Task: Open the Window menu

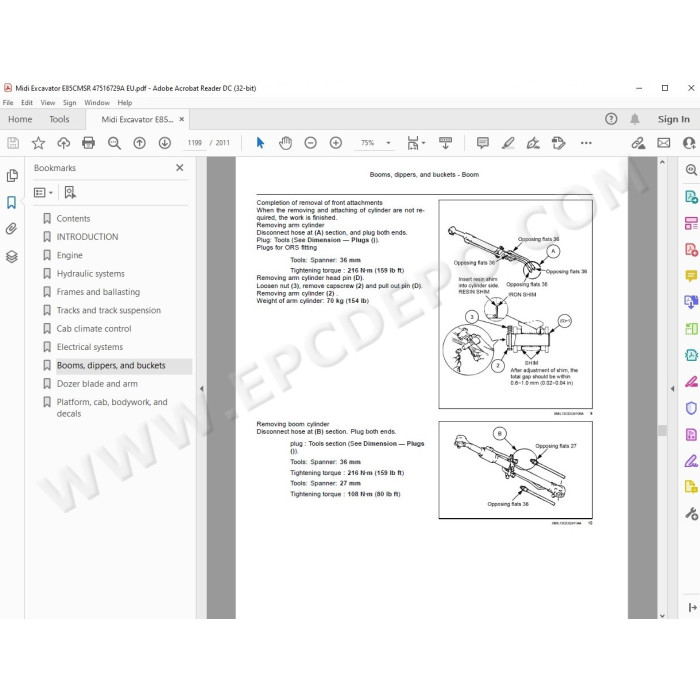Action: click(97, 103)
